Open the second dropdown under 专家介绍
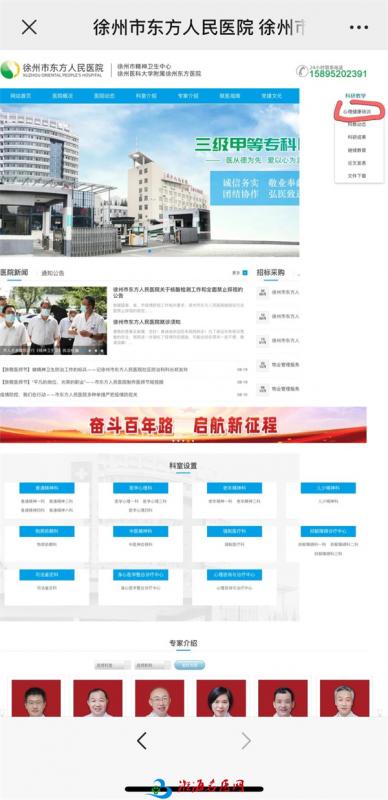This screenshot has height=800, width=388. (x=152, y=665)
